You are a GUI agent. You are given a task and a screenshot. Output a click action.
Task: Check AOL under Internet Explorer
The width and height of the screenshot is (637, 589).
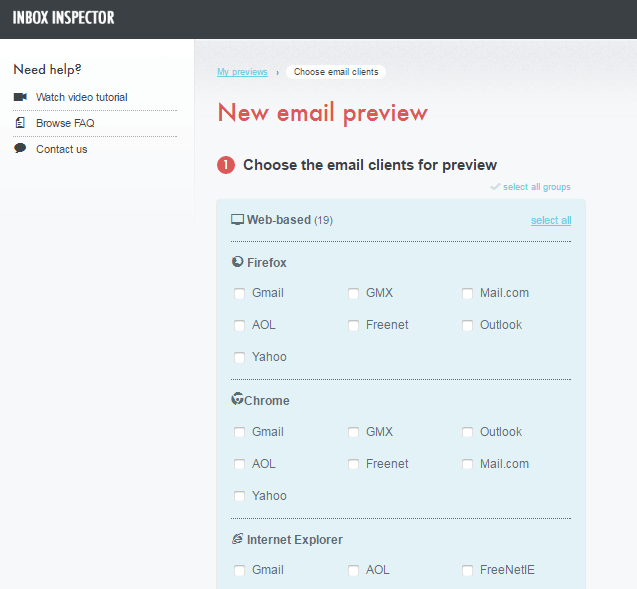(x=353, y=570)
